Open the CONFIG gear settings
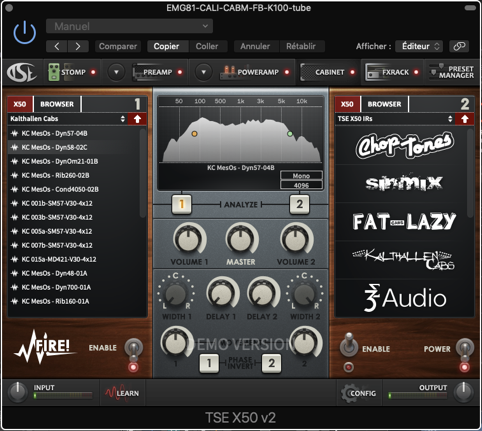This screenshot has height=431, width=482. [x=359, y=393]
